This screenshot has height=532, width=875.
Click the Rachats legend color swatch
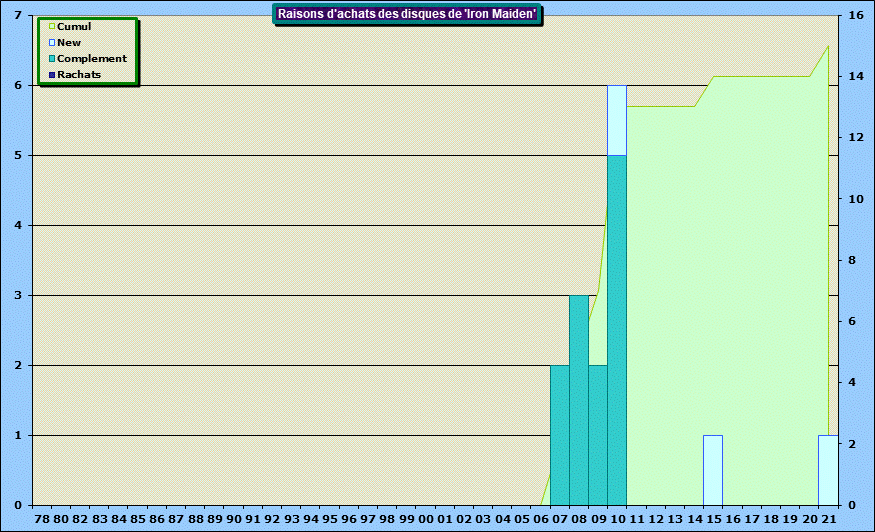pyautogui.click(x=52, y=75)
